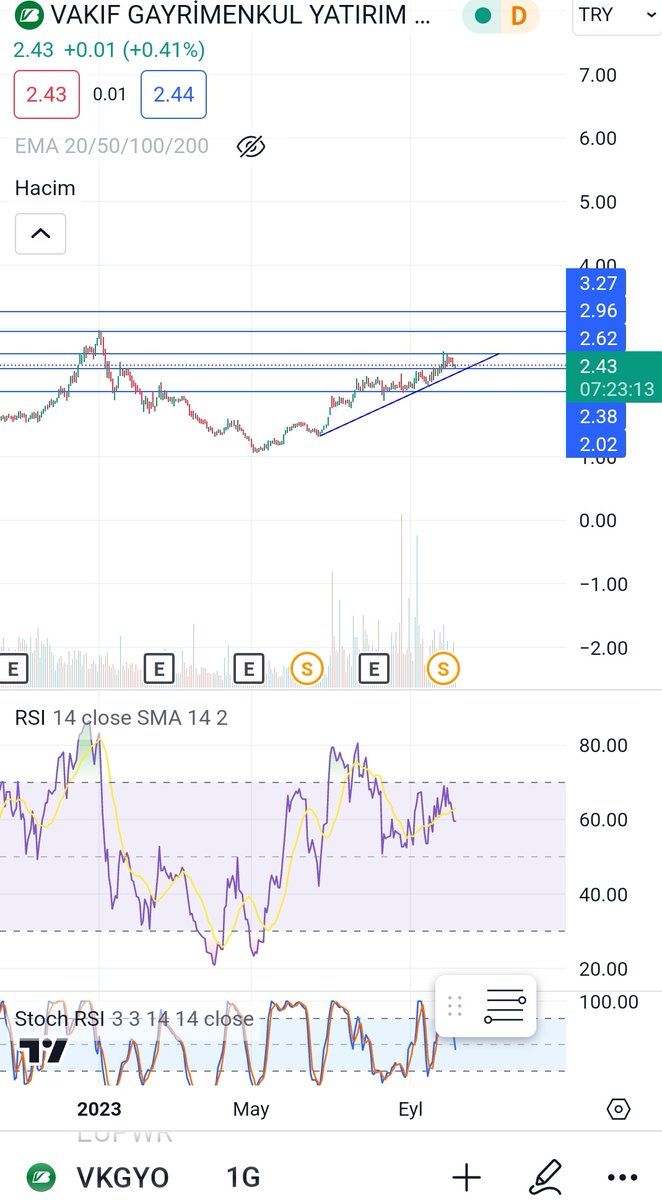The width and height of the screenshot is (662, 1200).
Task: Click the green market status dot
Action: pyautogui.click(x=483, y=16)
